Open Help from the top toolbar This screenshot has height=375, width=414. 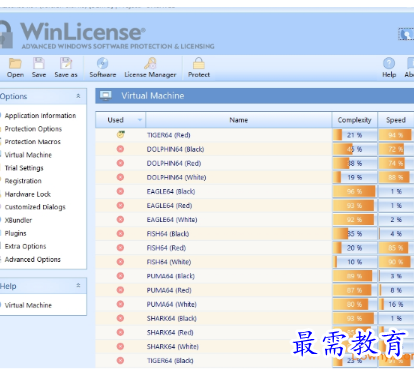pyautogui.click(x=389, y=68)
